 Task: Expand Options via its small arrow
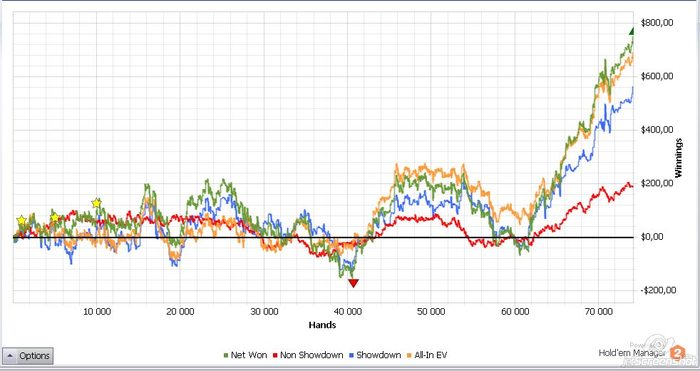(10, 356)
